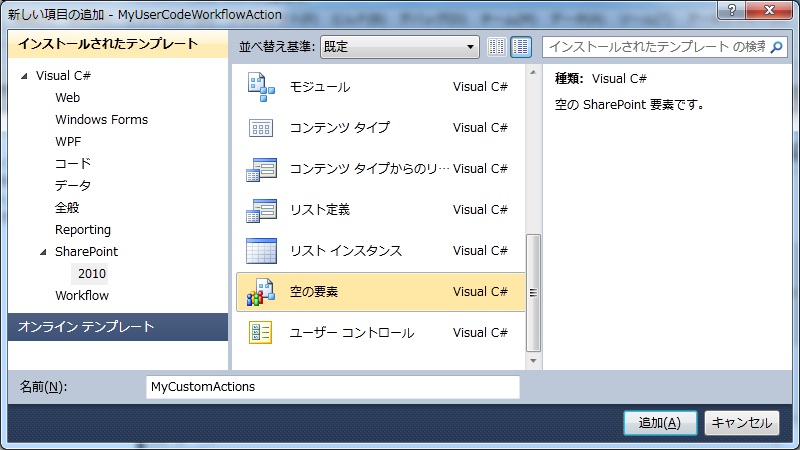The width and height of the screenshot is (800, 450).
Task: Select コンテンツ タイプからのリ… template text
Action: [369, 169]
